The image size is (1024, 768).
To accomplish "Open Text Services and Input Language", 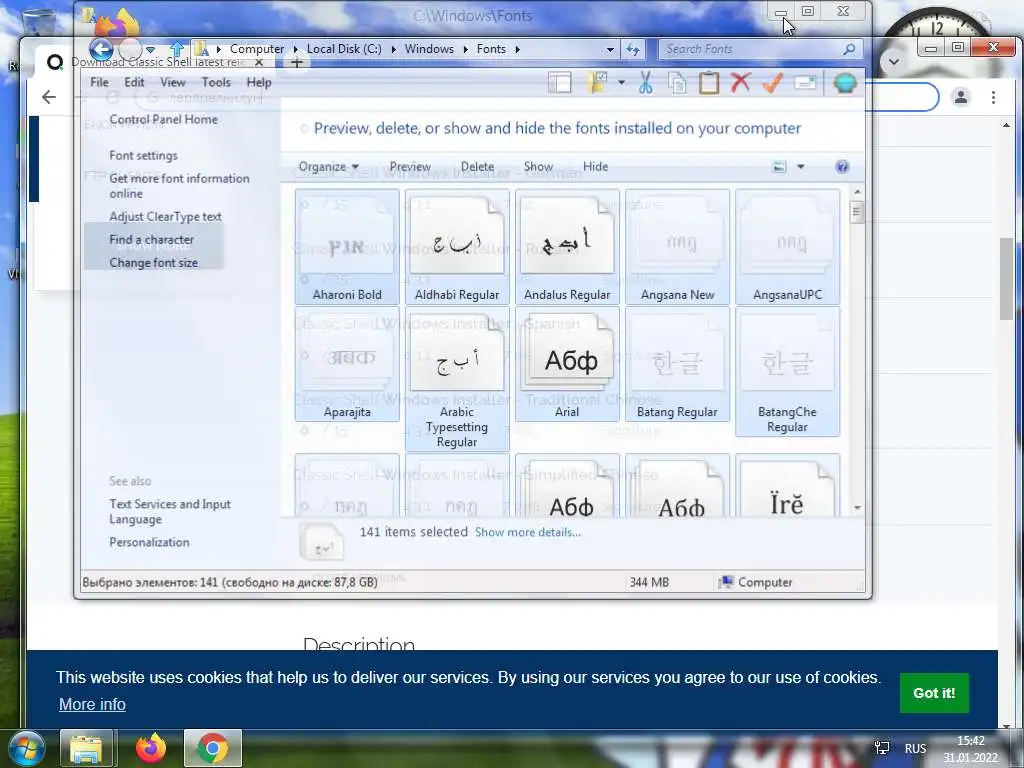I will coord(170,511).
